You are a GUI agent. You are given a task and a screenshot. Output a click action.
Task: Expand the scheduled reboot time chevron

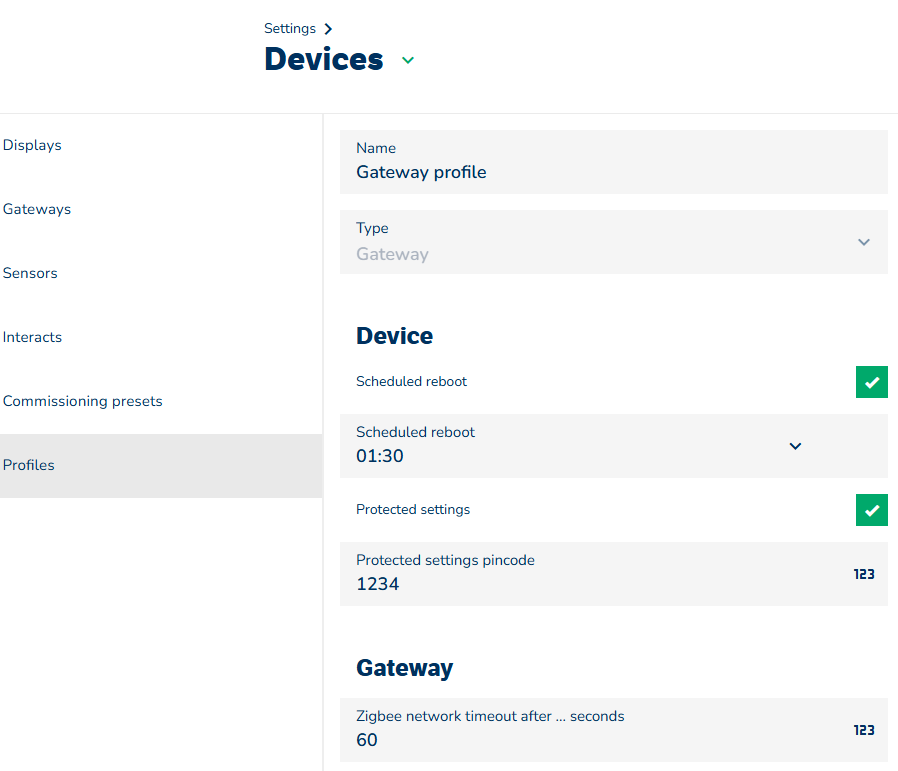point(795,446)
